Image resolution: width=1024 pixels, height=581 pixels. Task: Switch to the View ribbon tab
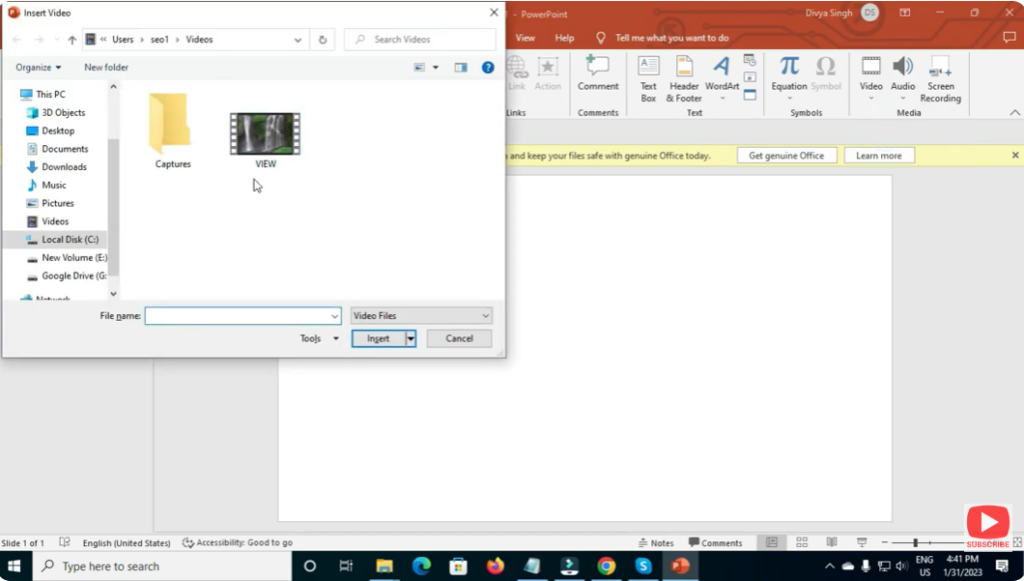(x=525, y=37)
